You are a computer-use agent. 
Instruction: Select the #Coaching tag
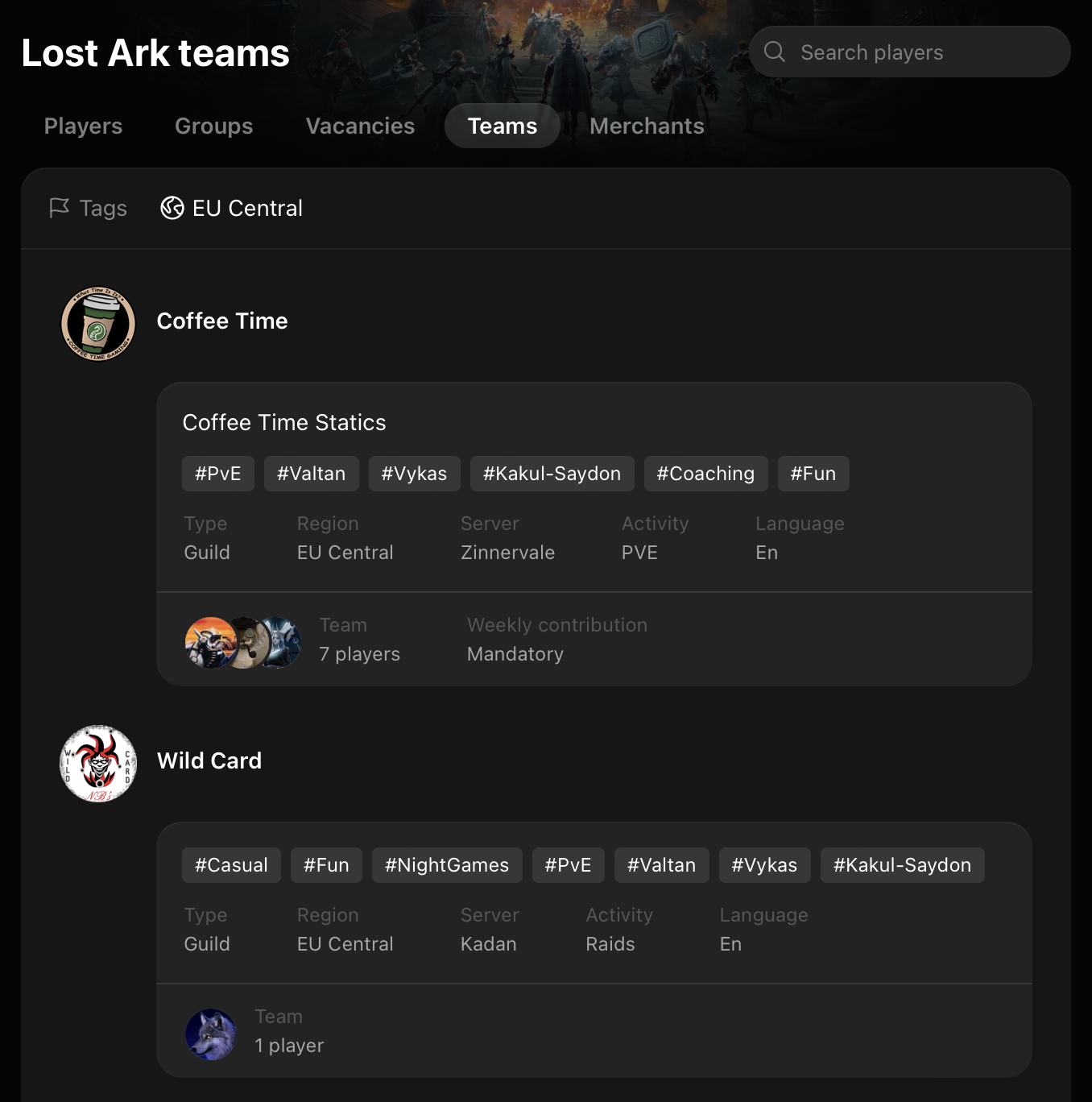[705, 474]
